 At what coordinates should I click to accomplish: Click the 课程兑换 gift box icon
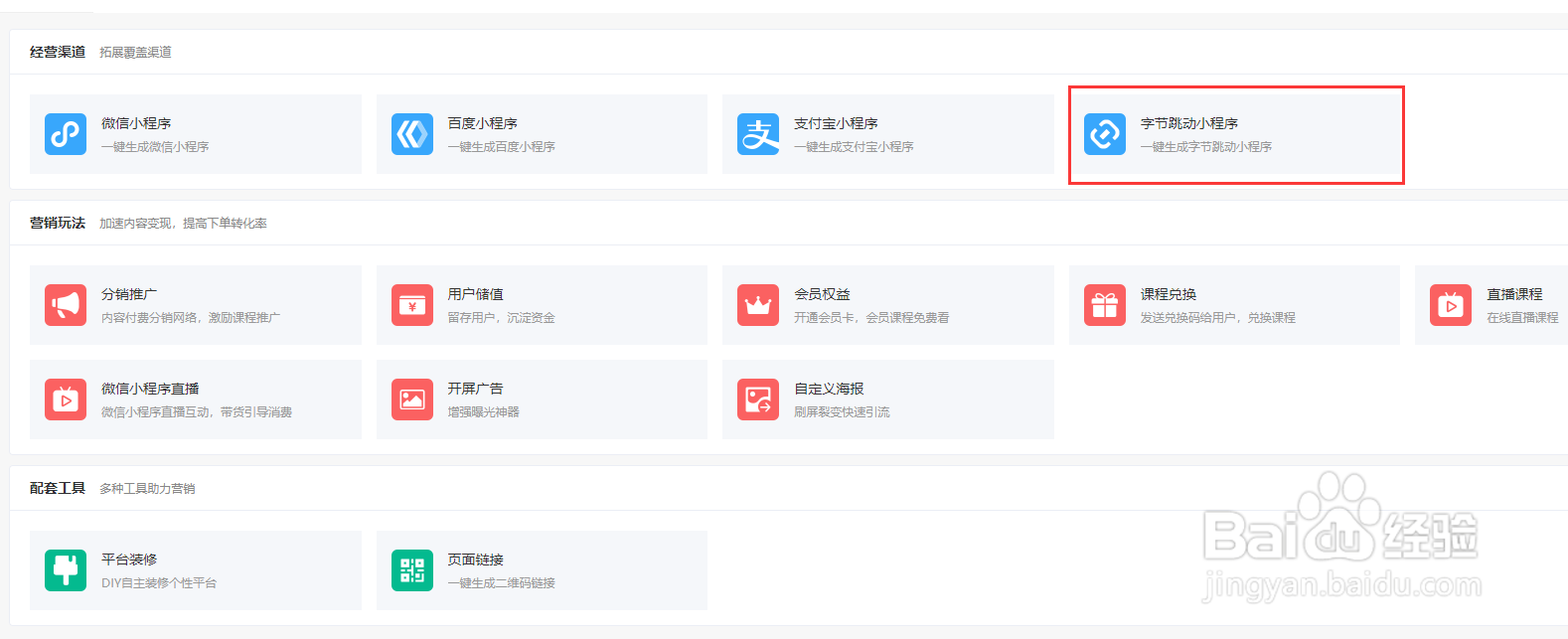(x=1105, y=305)
